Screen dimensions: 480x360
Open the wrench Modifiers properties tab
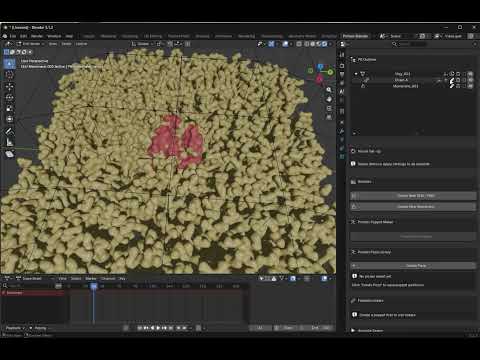pyautogui.click(x=342, y=131)
